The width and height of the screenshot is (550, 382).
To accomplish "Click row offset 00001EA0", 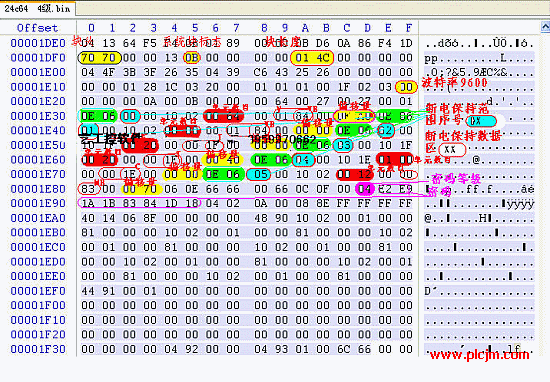I will tap(38, 218).
